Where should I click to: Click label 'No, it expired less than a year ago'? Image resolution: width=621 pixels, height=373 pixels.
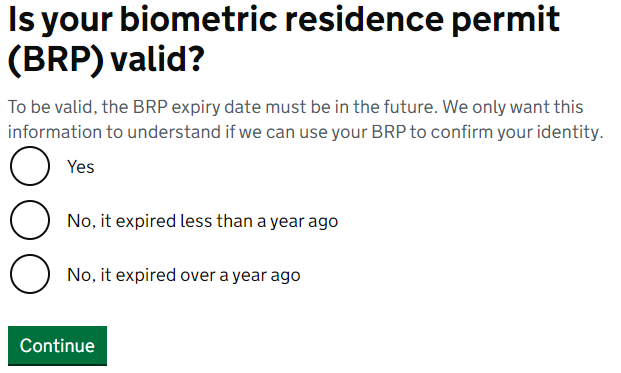tap(202, 221)
